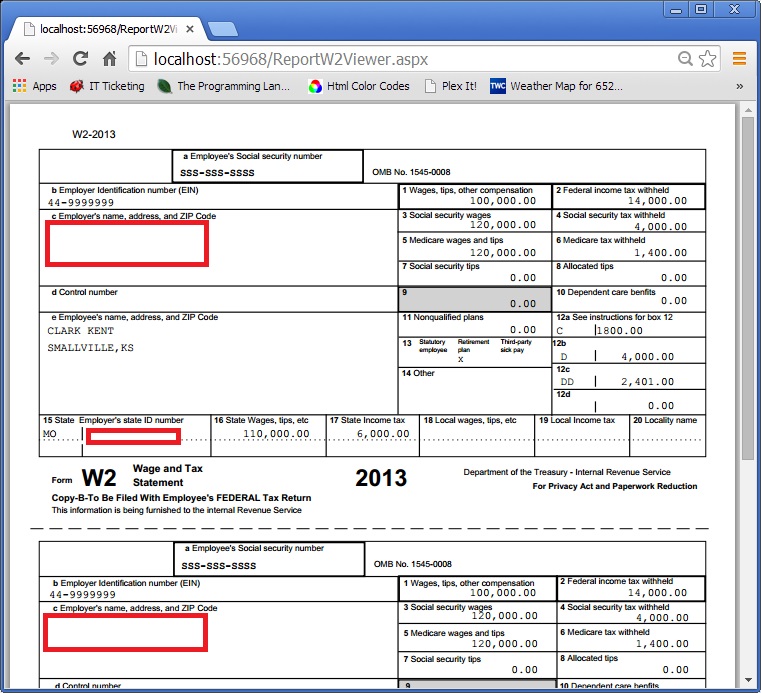This screenshot has height=693, width=761.
Task: Click the browser forward arrow
Action: point(51,59)
